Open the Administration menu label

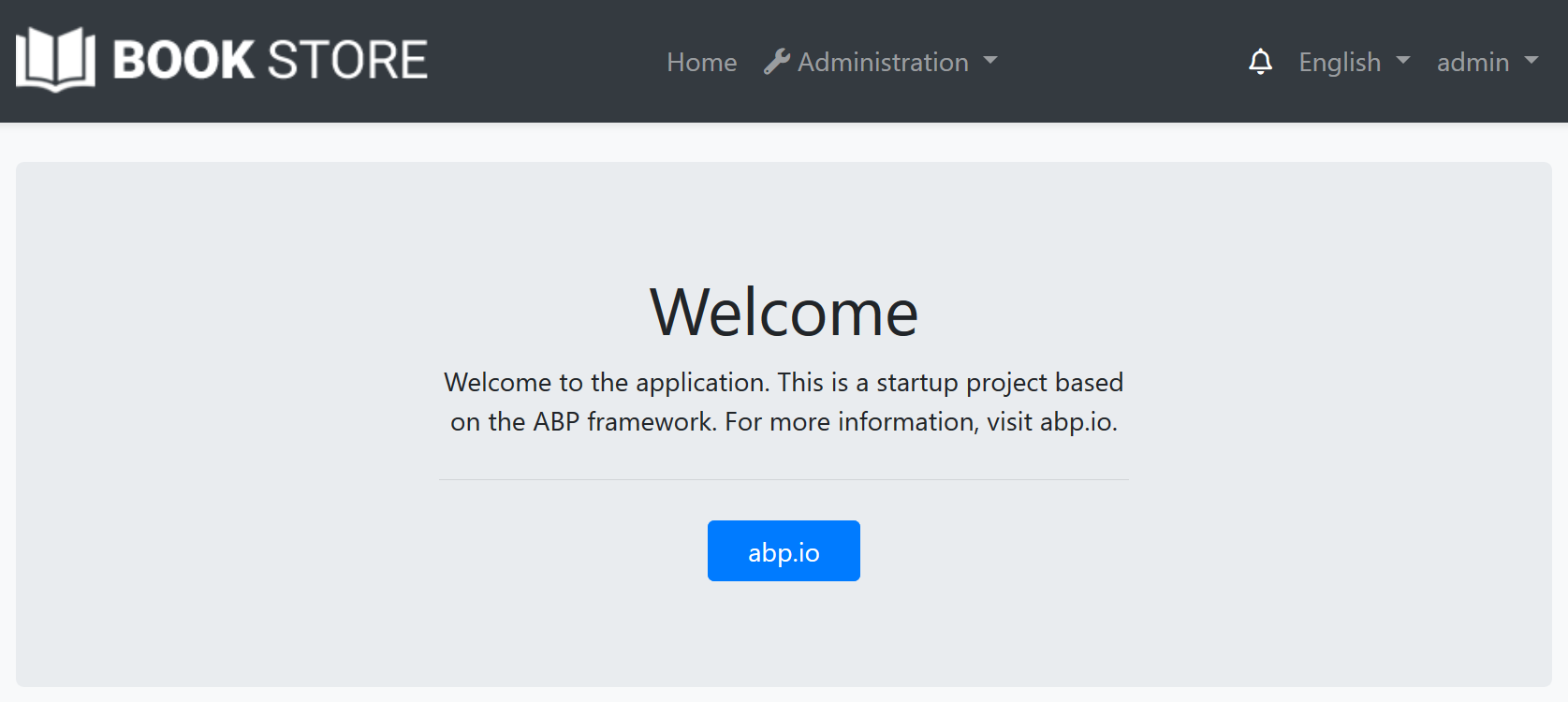(x=883, y=62)
